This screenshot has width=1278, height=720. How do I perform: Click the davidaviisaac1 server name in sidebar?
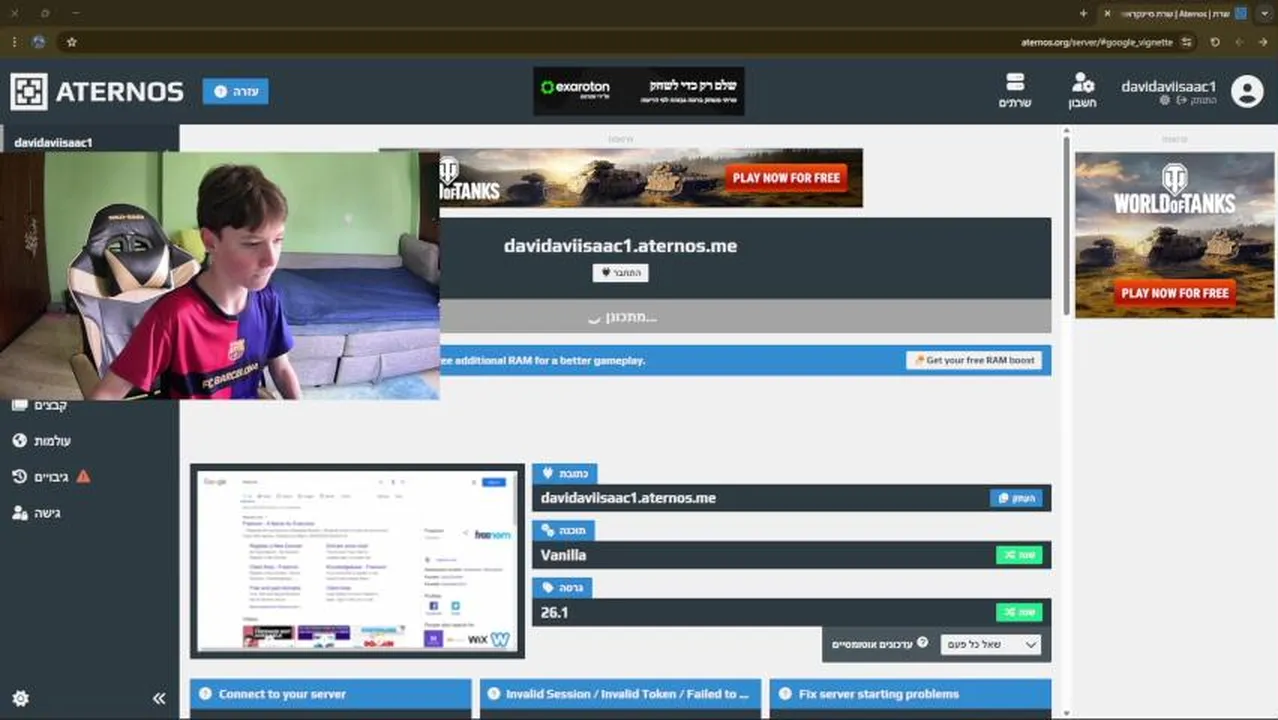tap(53, 142)
